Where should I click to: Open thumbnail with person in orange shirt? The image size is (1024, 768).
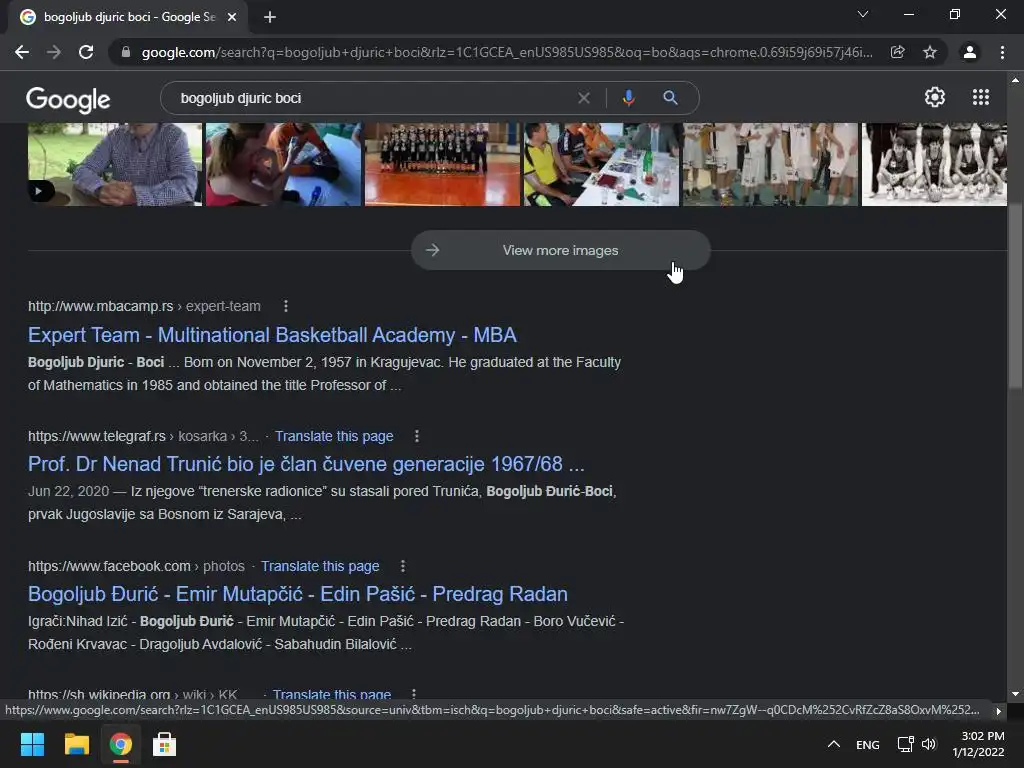click(283, 164)
